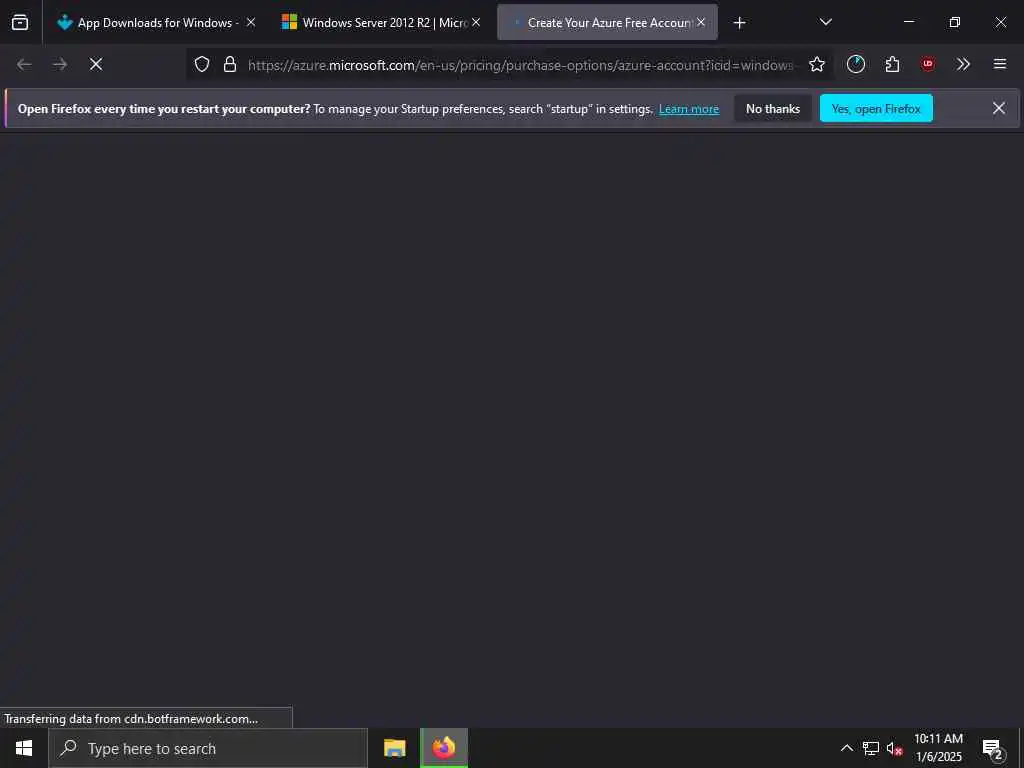Minimize the Firefox window
Viewport: 1024px width, 768px height.
pyautogui.click(x=908, y=22)
